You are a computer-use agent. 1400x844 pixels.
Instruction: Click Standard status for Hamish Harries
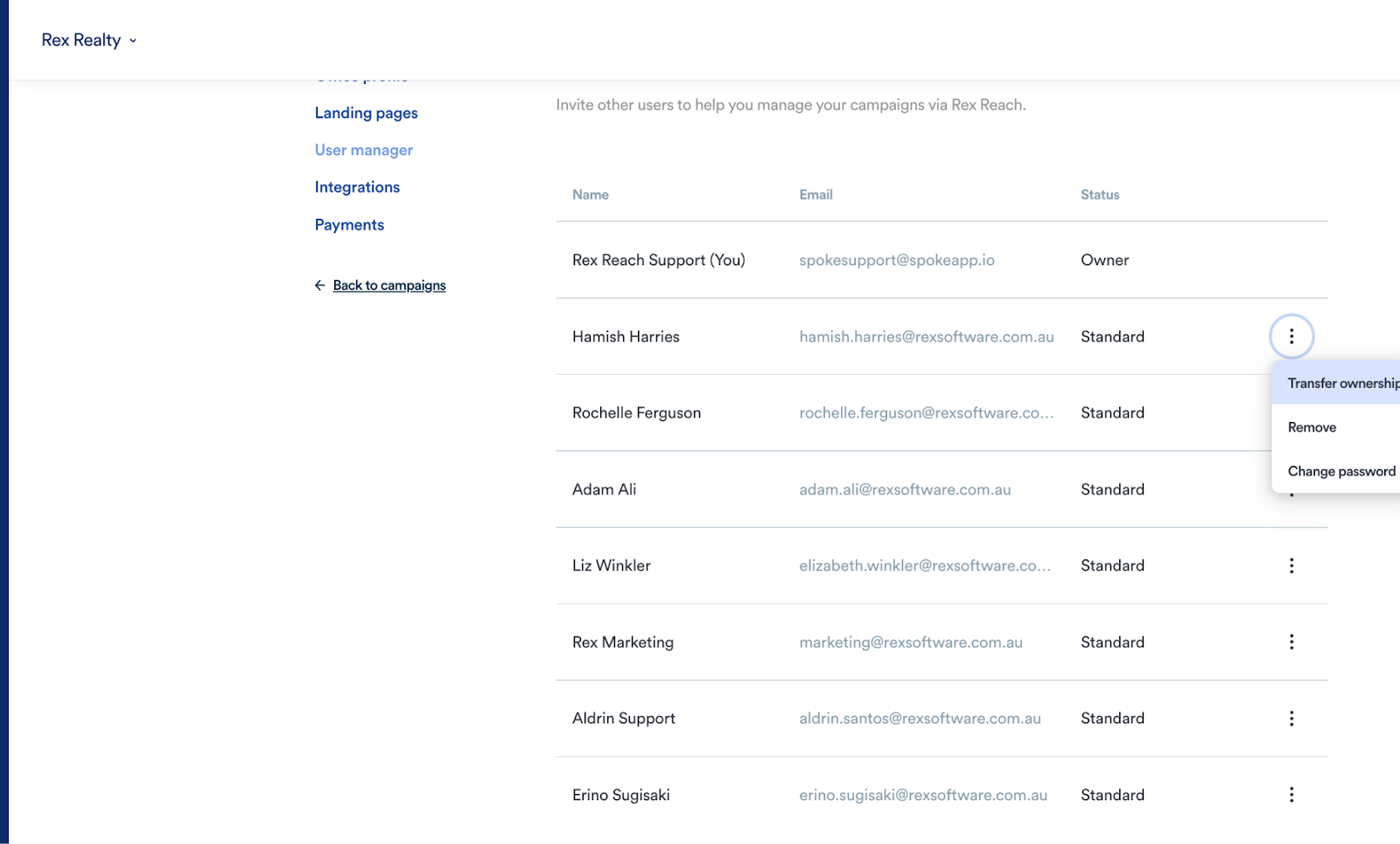click(x=1112, y=336)
